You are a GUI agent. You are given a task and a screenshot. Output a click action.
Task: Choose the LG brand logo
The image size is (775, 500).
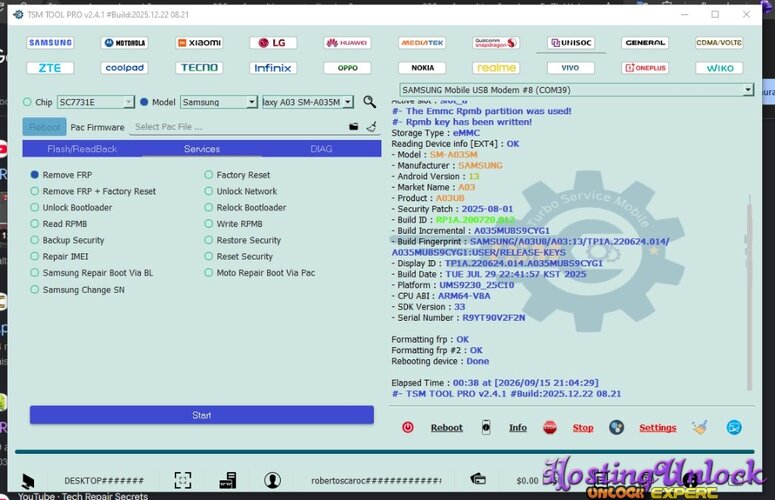click(273, 42)
